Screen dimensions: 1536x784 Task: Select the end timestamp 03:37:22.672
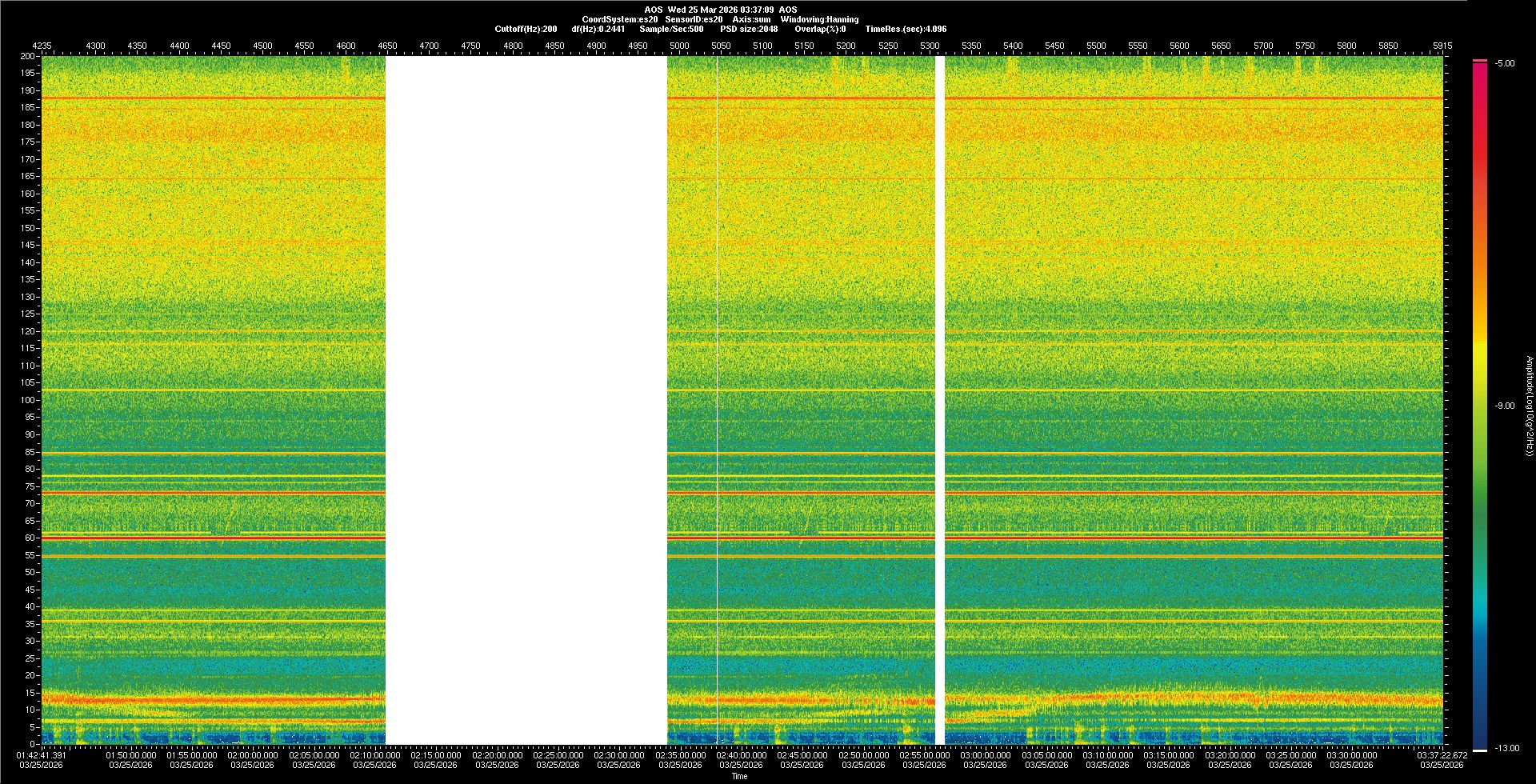1442,755
